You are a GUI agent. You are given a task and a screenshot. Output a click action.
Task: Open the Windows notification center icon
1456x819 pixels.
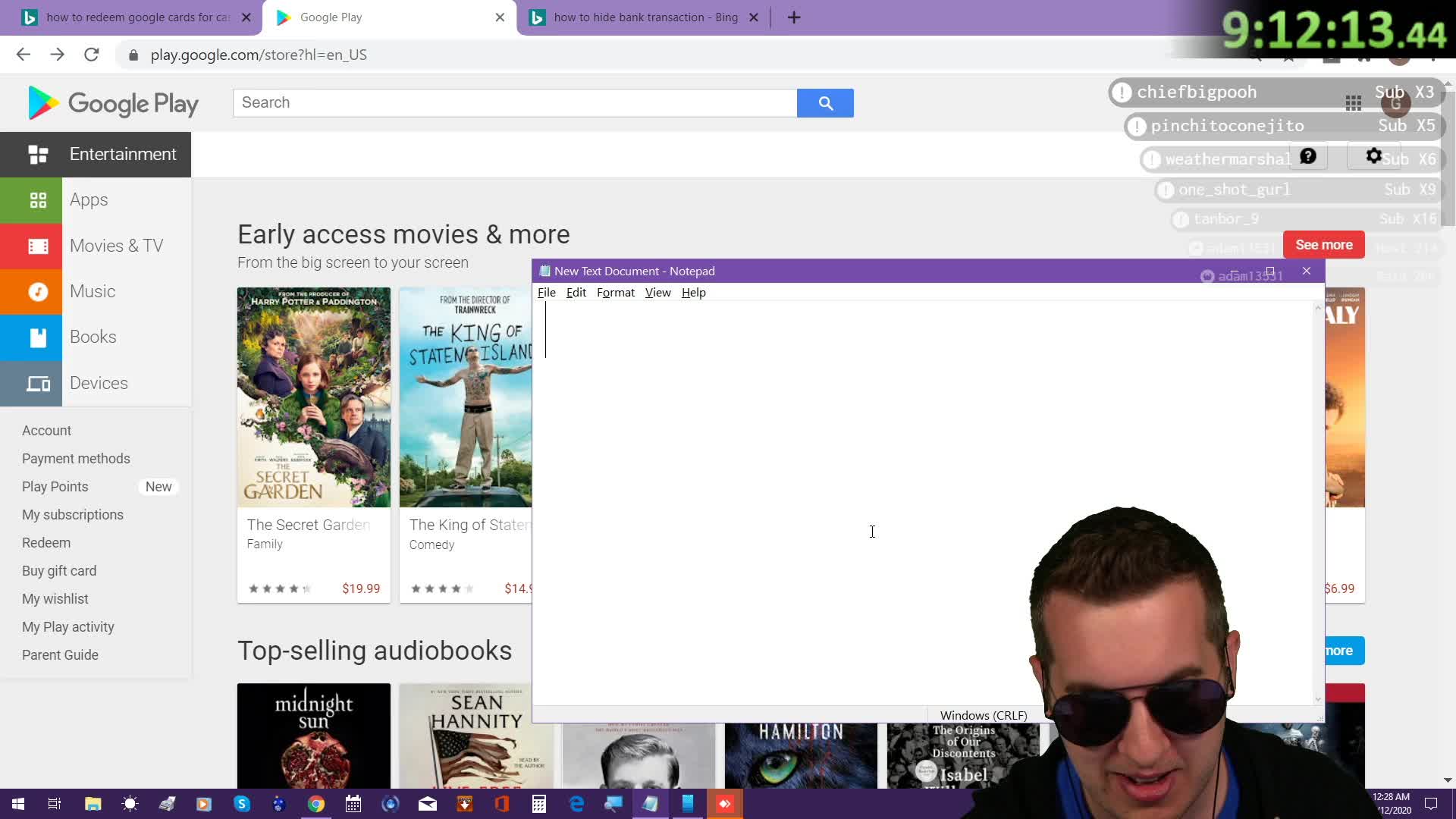1431,804
